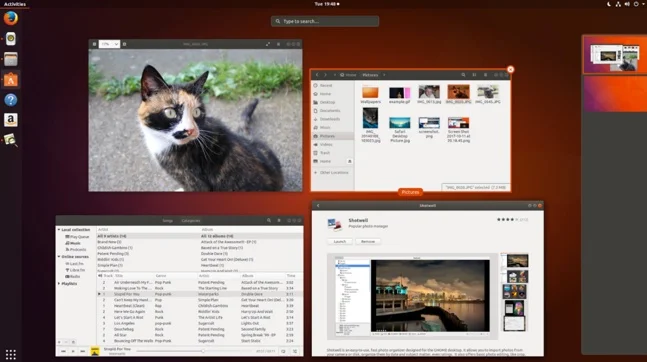The height and width of the screenshot is (362, 647).
Task: Open the volume indicator in top bar
Action: (x=627, y=4)
